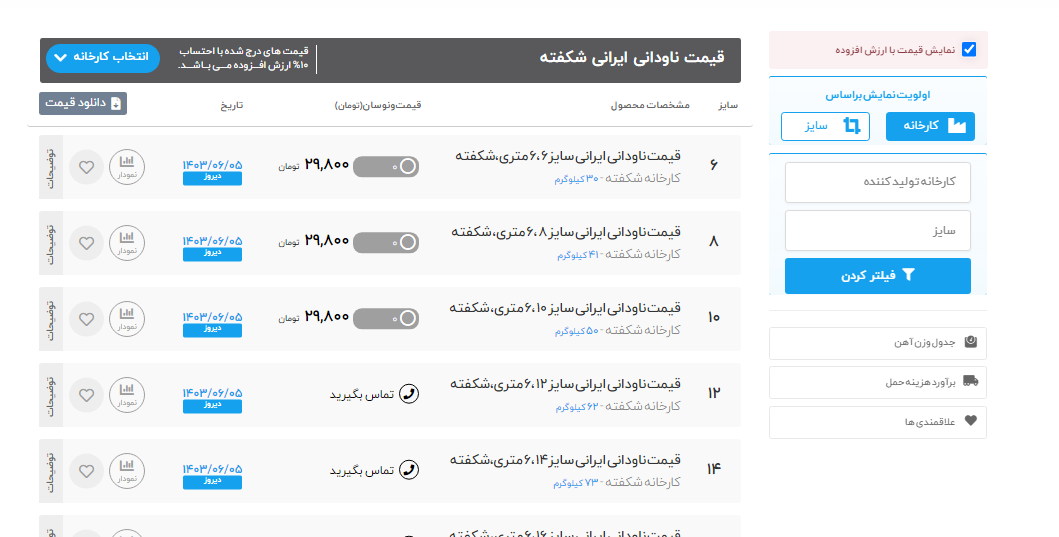Open برآورد هزینه حمل shipping estimate

click(x=877, y=382)
